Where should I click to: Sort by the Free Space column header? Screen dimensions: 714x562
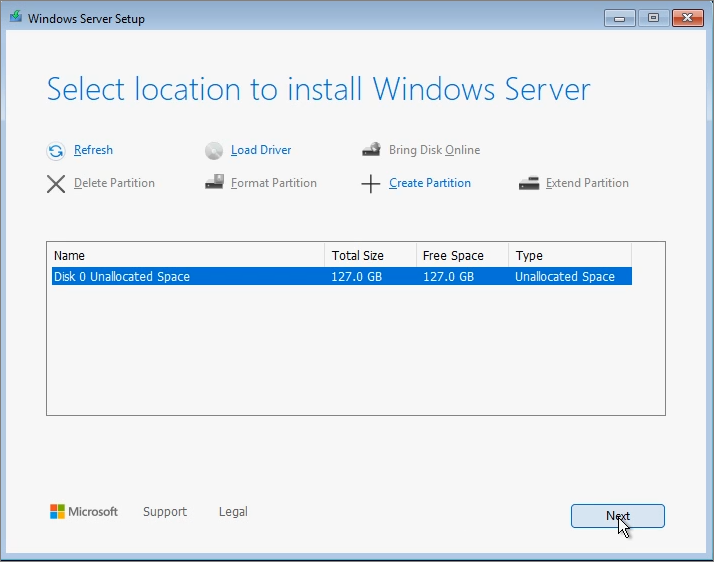point(462,255)
